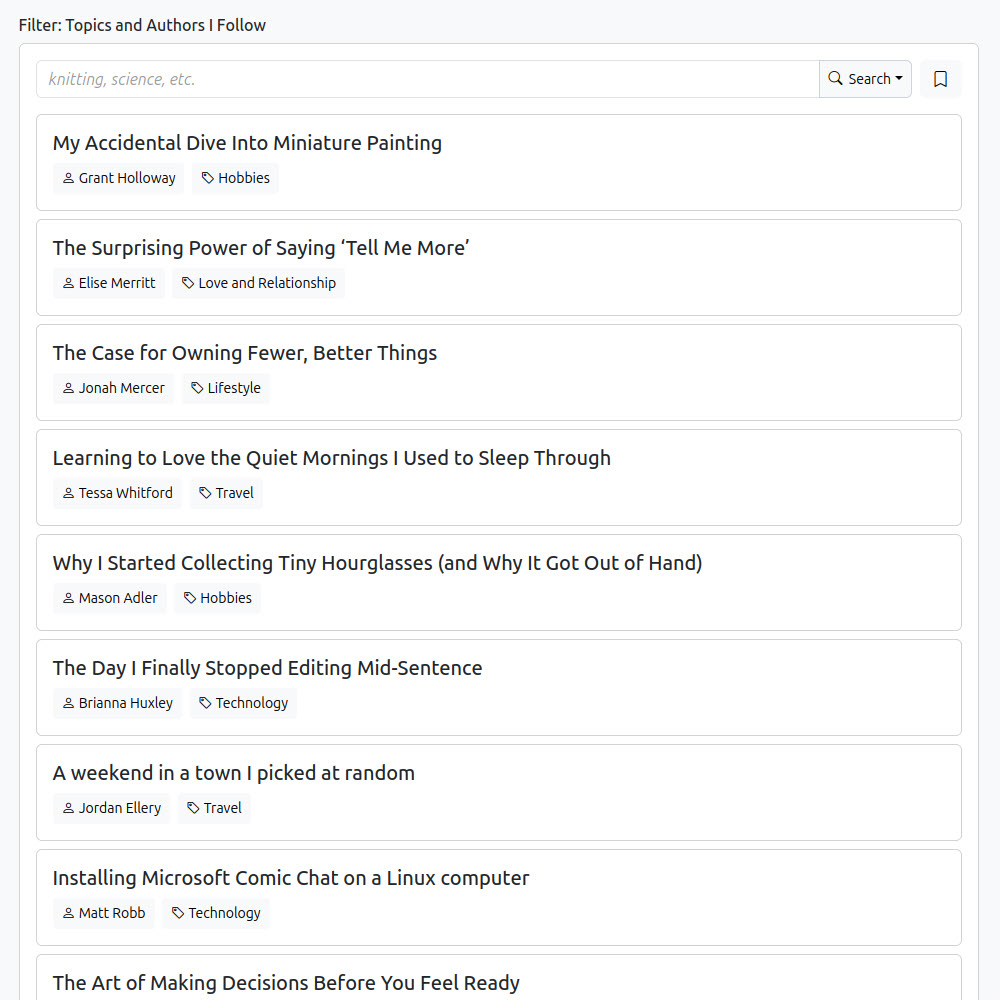This screenshot has width=1000, height=1000.
Task: Click the bookmark icon beside Search
Action: [940, 79]
